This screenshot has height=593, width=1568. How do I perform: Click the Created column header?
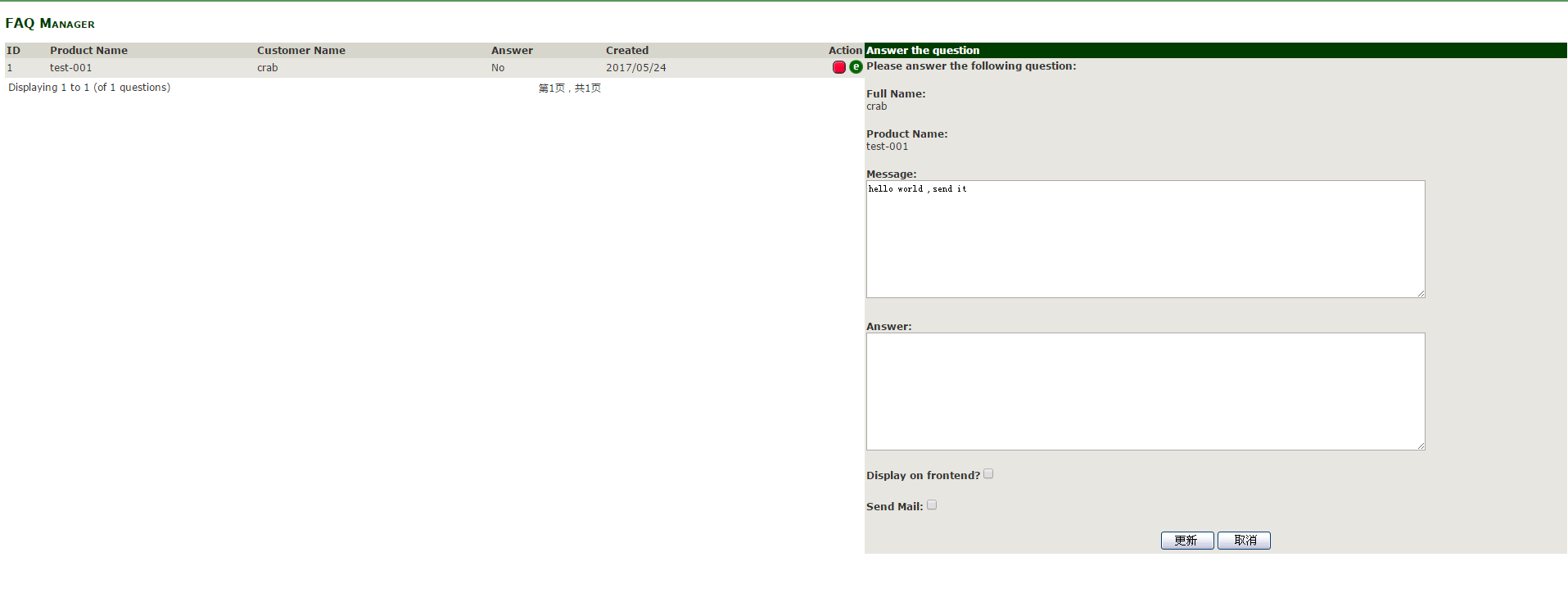click(x=626, y=51)
